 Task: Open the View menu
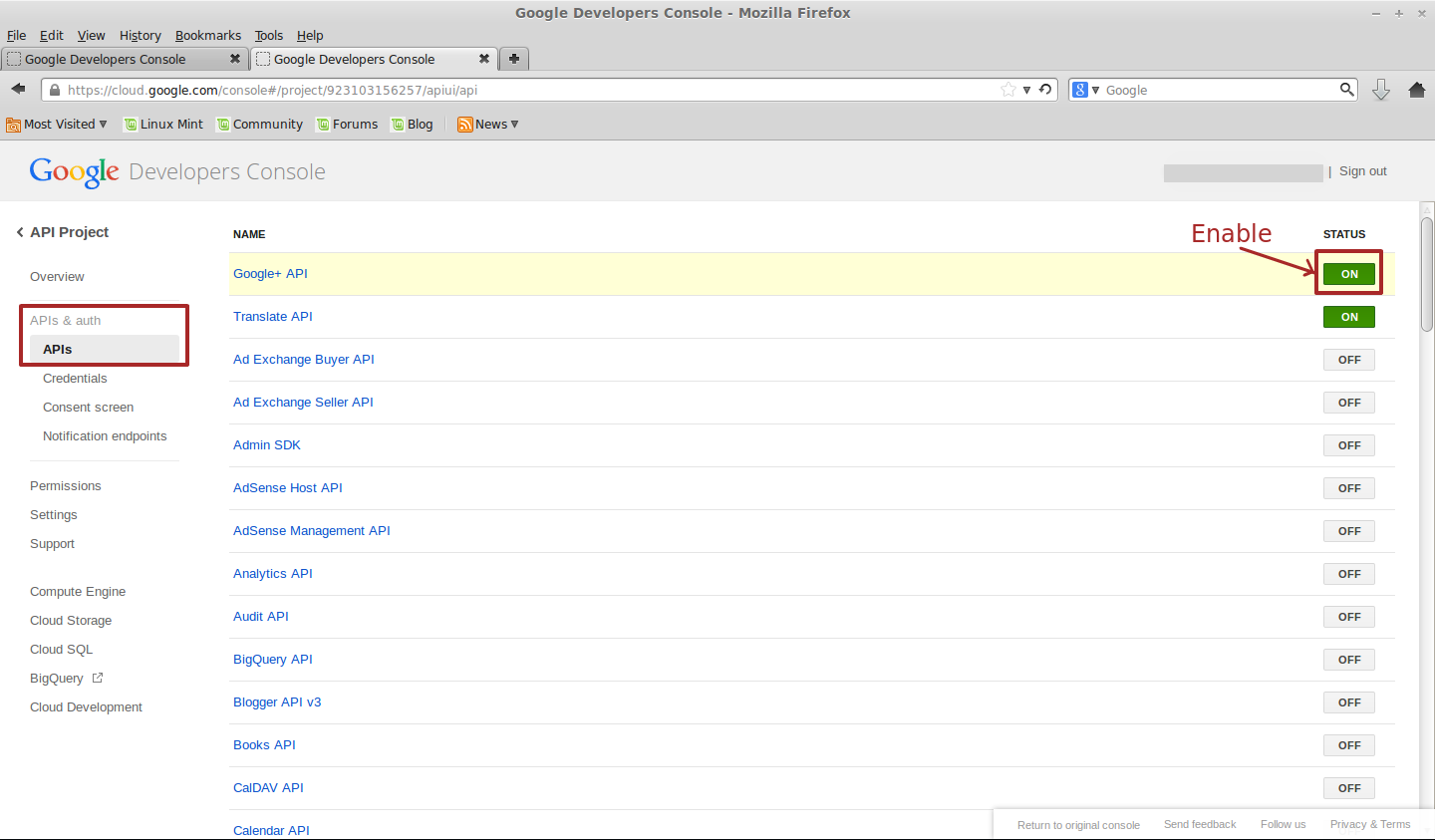92,35
